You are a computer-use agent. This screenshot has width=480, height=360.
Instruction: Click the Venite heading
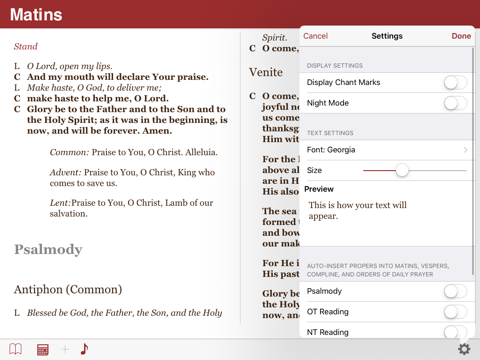point(266,72)
